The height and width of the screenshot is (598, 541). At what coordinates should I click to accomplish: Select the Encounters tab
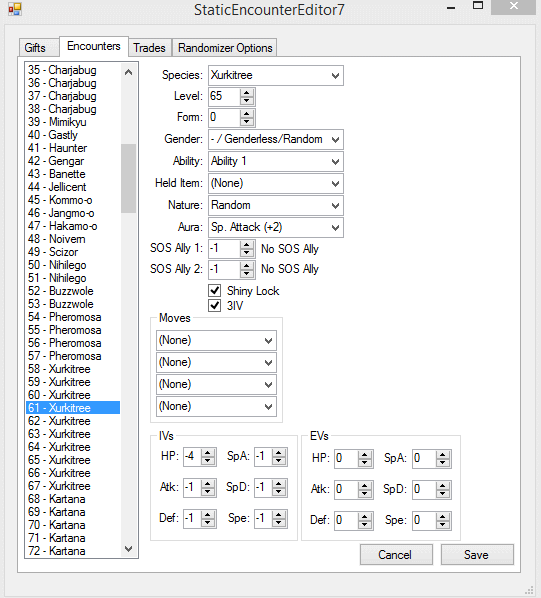click(x=94, y=46)
